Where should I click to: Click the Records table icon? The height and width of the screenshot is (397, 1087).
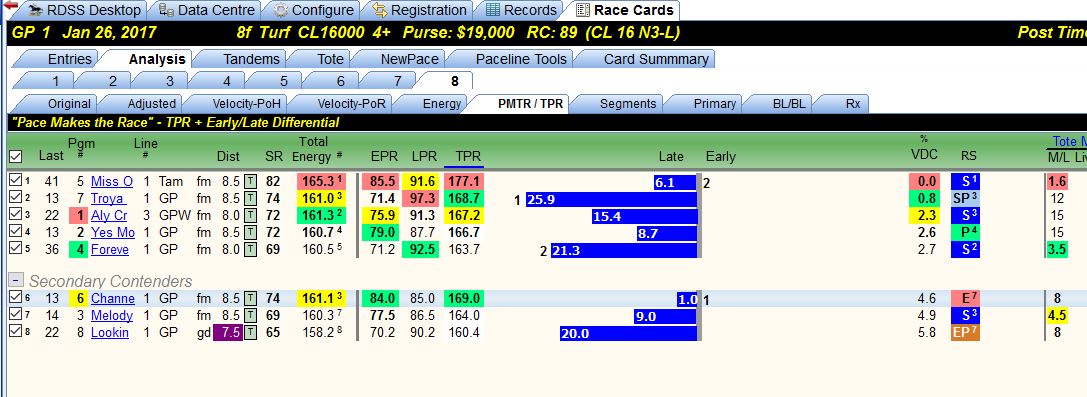coord(492,10)
